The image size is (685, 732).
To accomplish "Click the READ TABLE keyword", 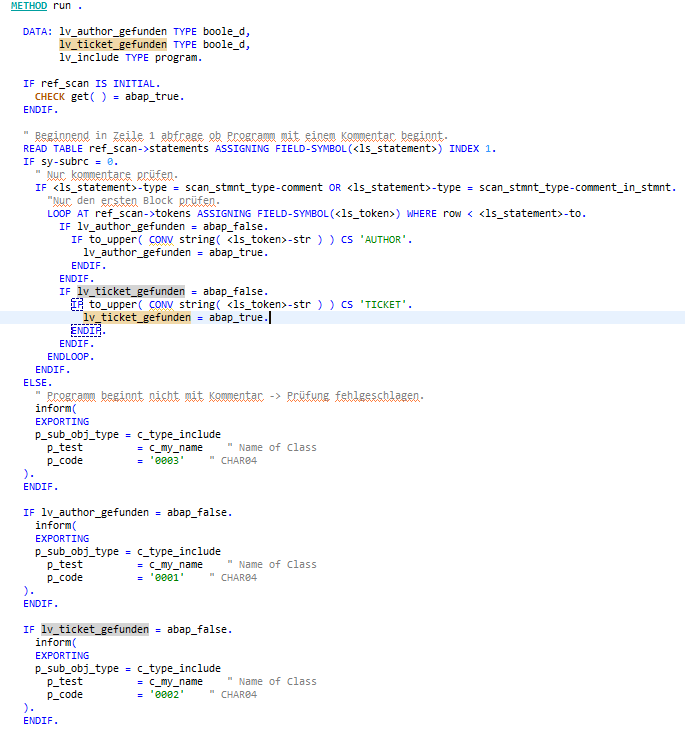I will (53, 149).
